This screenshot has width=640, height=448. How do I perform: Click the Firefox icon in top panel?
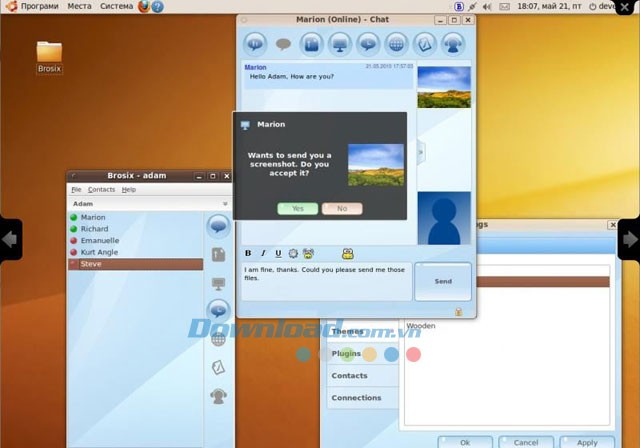pos(144,6)
